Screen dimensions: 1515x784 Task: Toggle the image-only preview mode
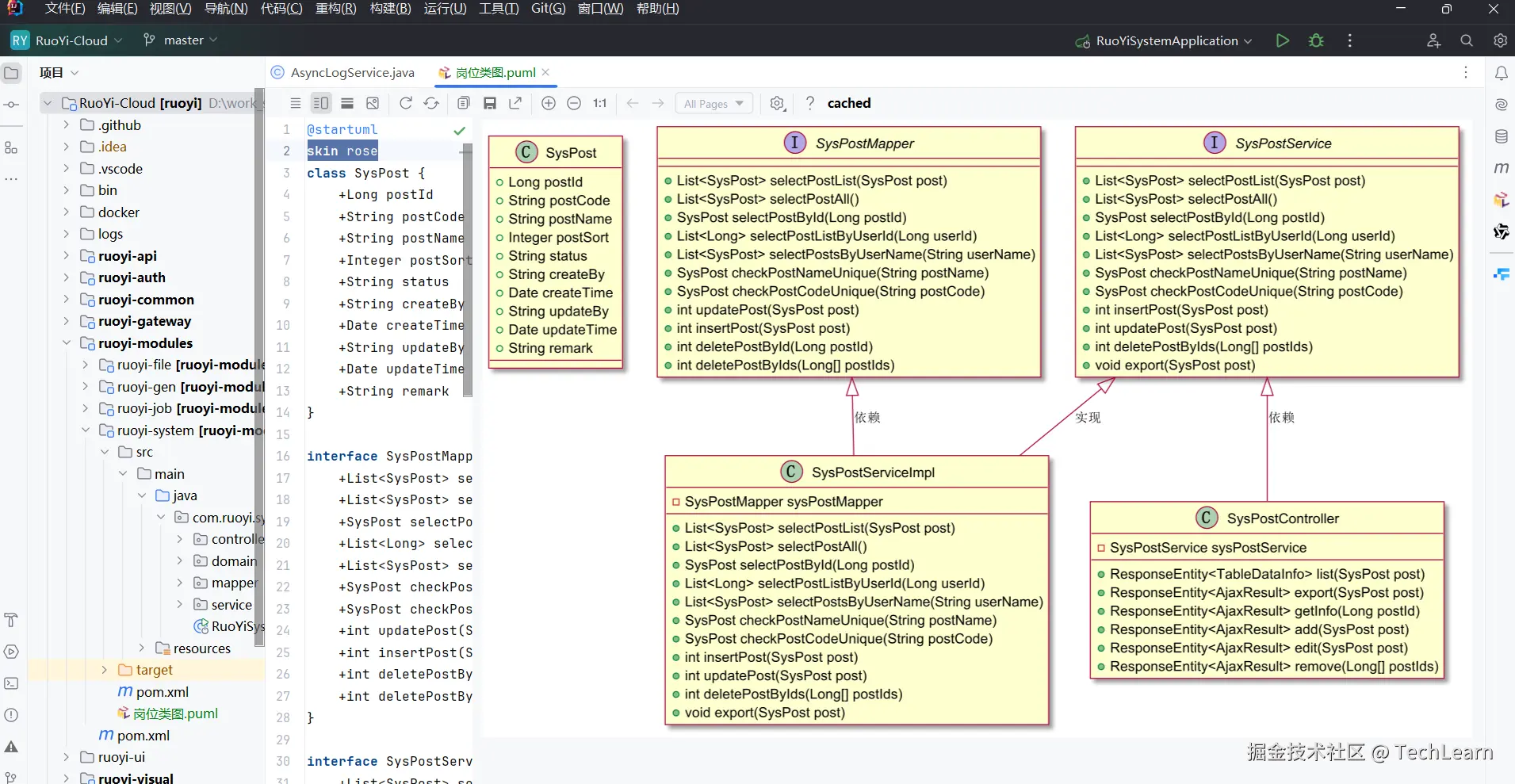point(373,103)
